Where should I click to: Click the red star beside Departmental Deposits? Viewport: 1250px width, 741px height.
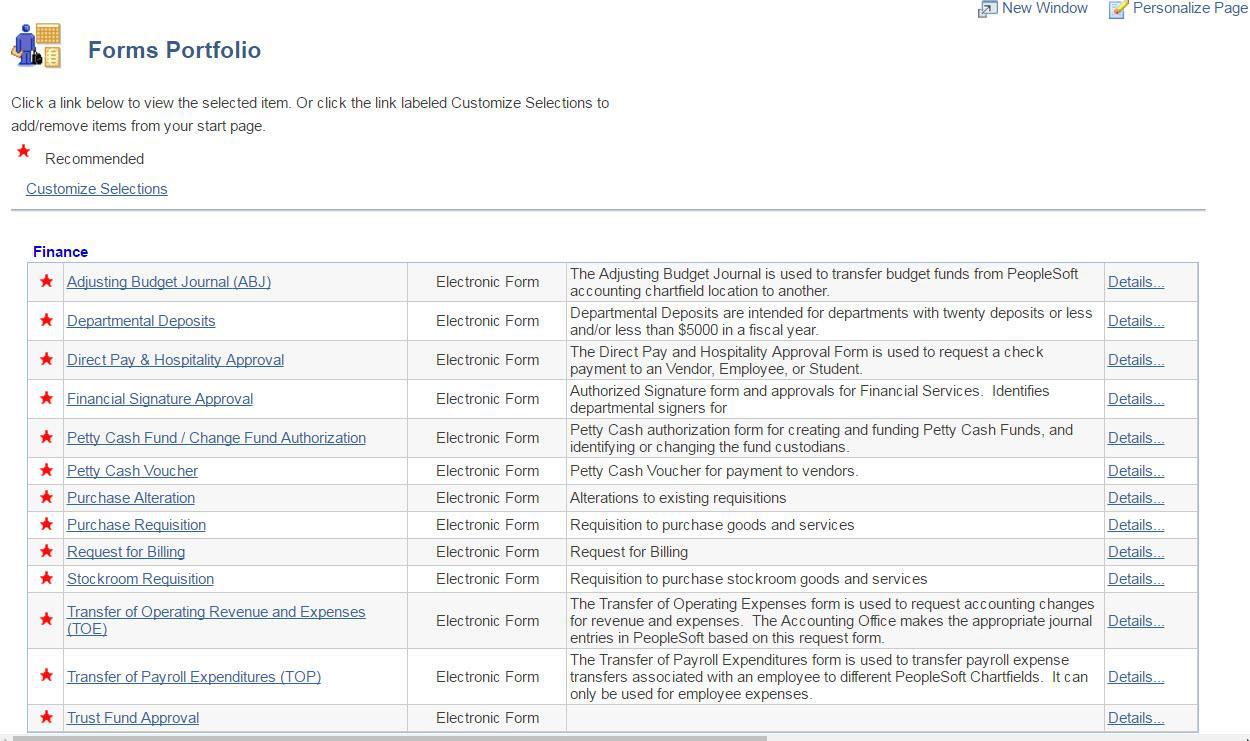46,321
